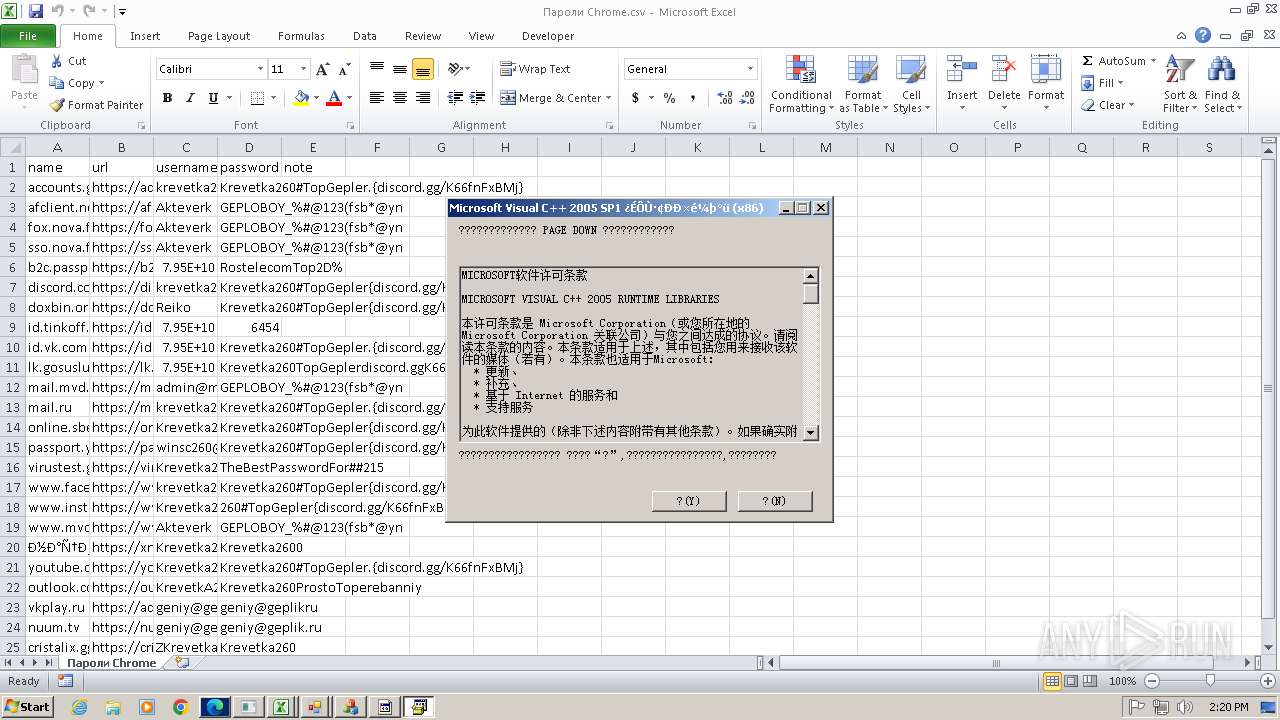Click the Middle Align icon
The image size is (1280, 720).
coord(400,69)
